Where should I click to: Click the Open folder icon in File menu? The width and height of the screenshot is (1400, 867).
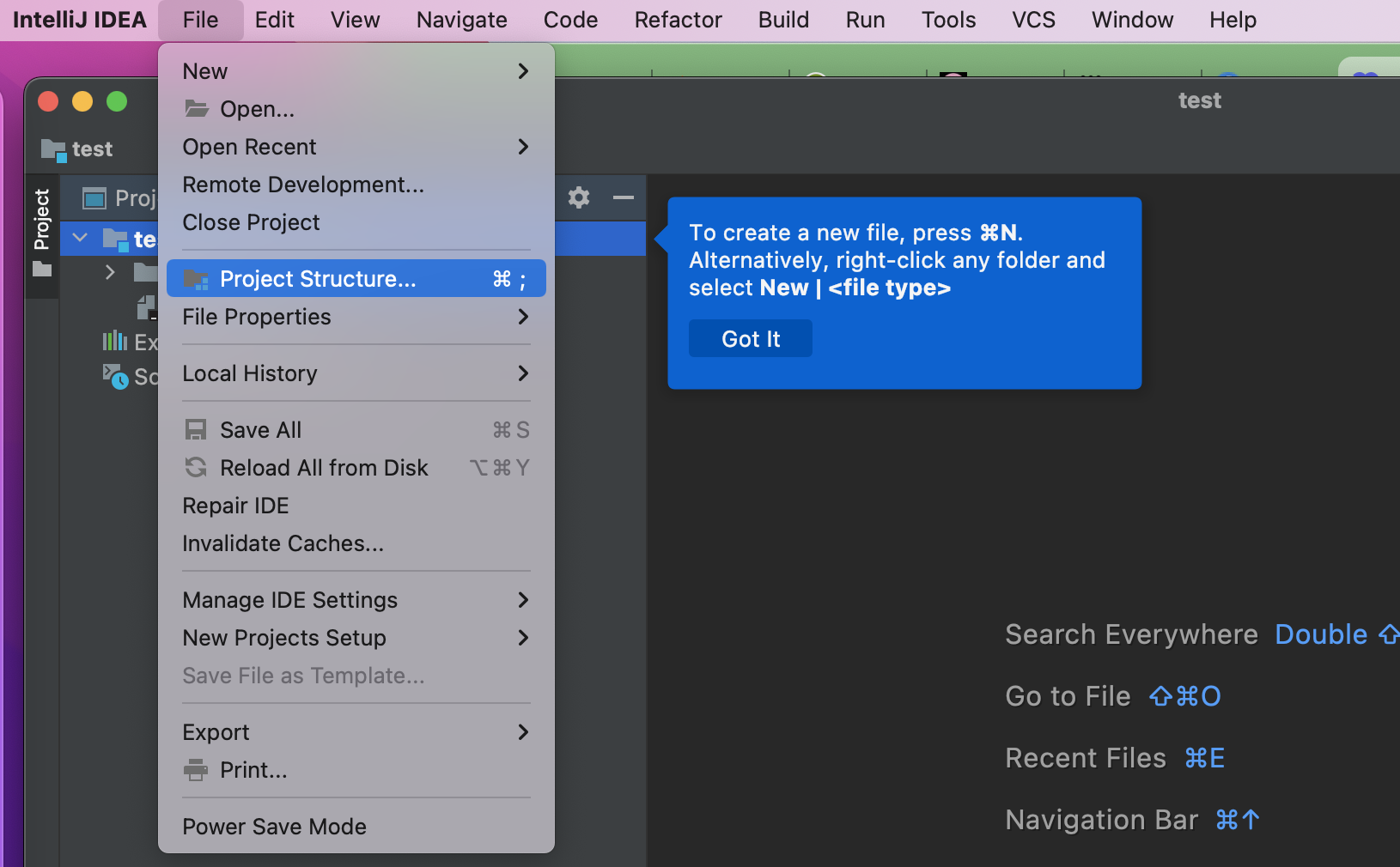(x=197, y=109)
